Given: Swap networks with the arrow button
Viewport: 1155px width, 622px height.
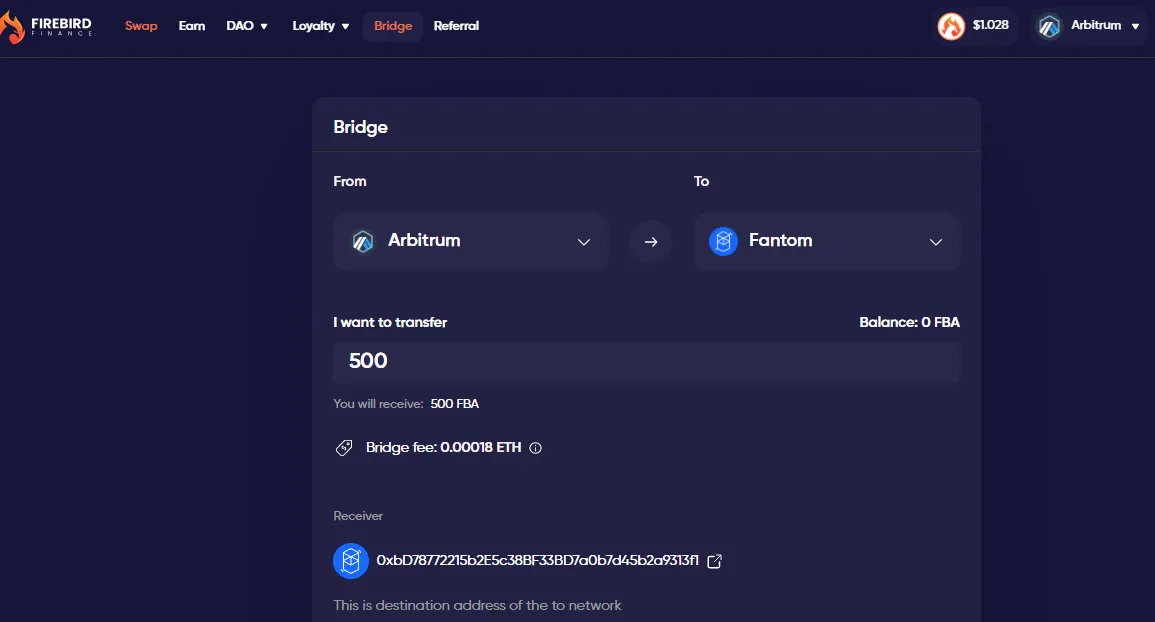Looking at the screenshot, I should tap(650, 242).
